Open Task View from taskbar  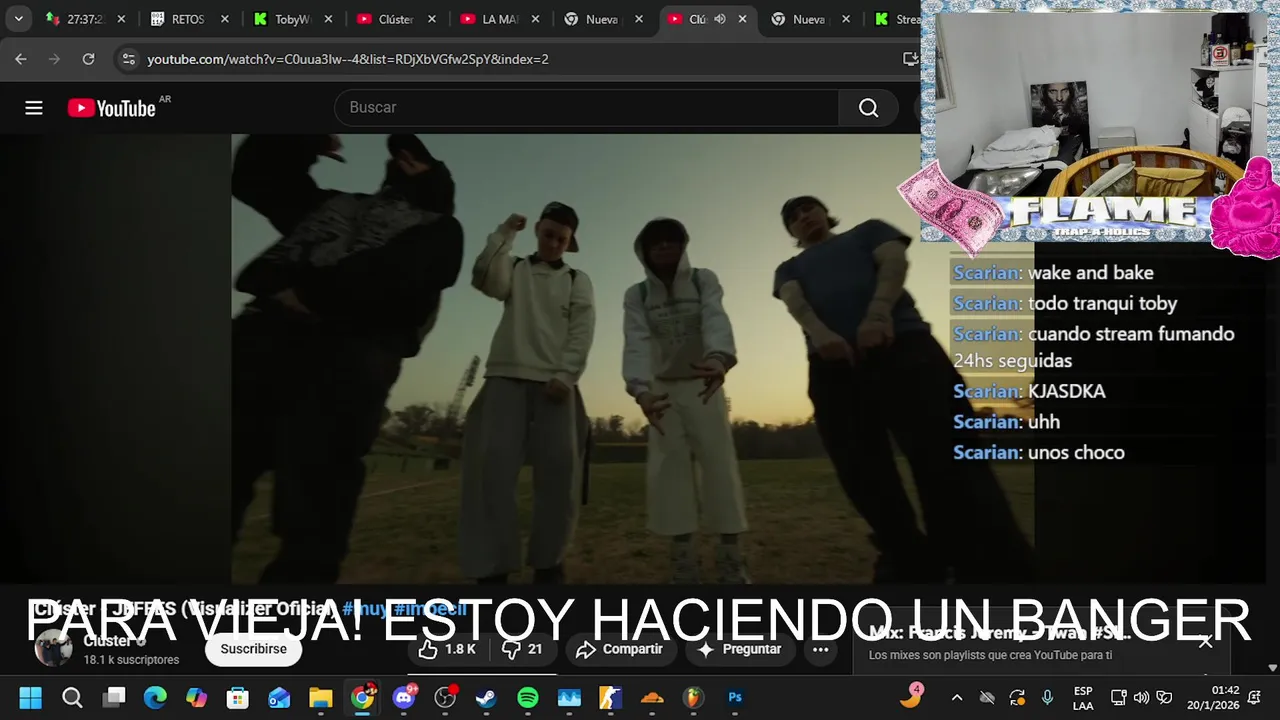point(115,698)
